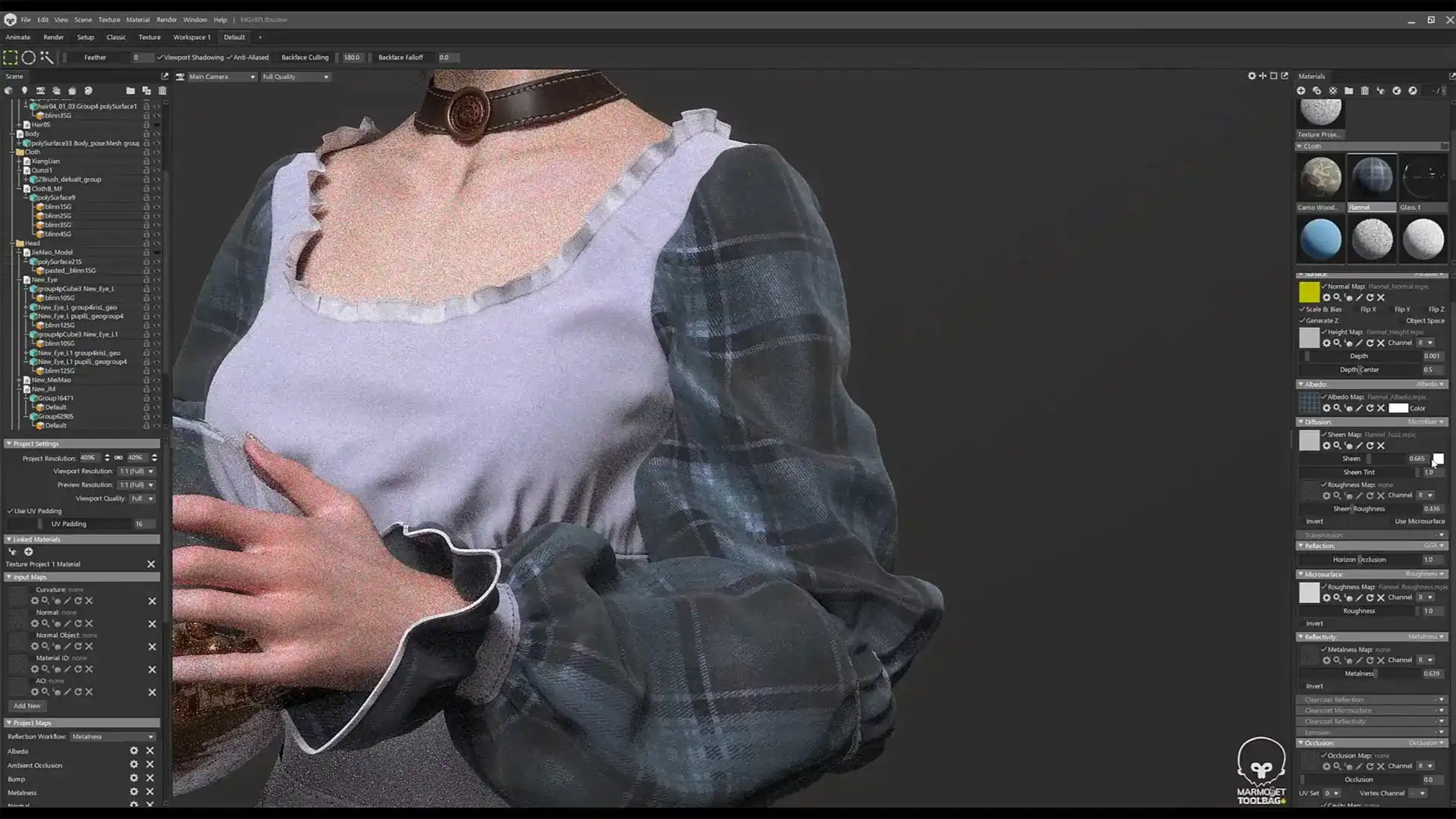Add a new light to the scene
The height and width of the screenshot is (819, 1456).
(25, 90)
